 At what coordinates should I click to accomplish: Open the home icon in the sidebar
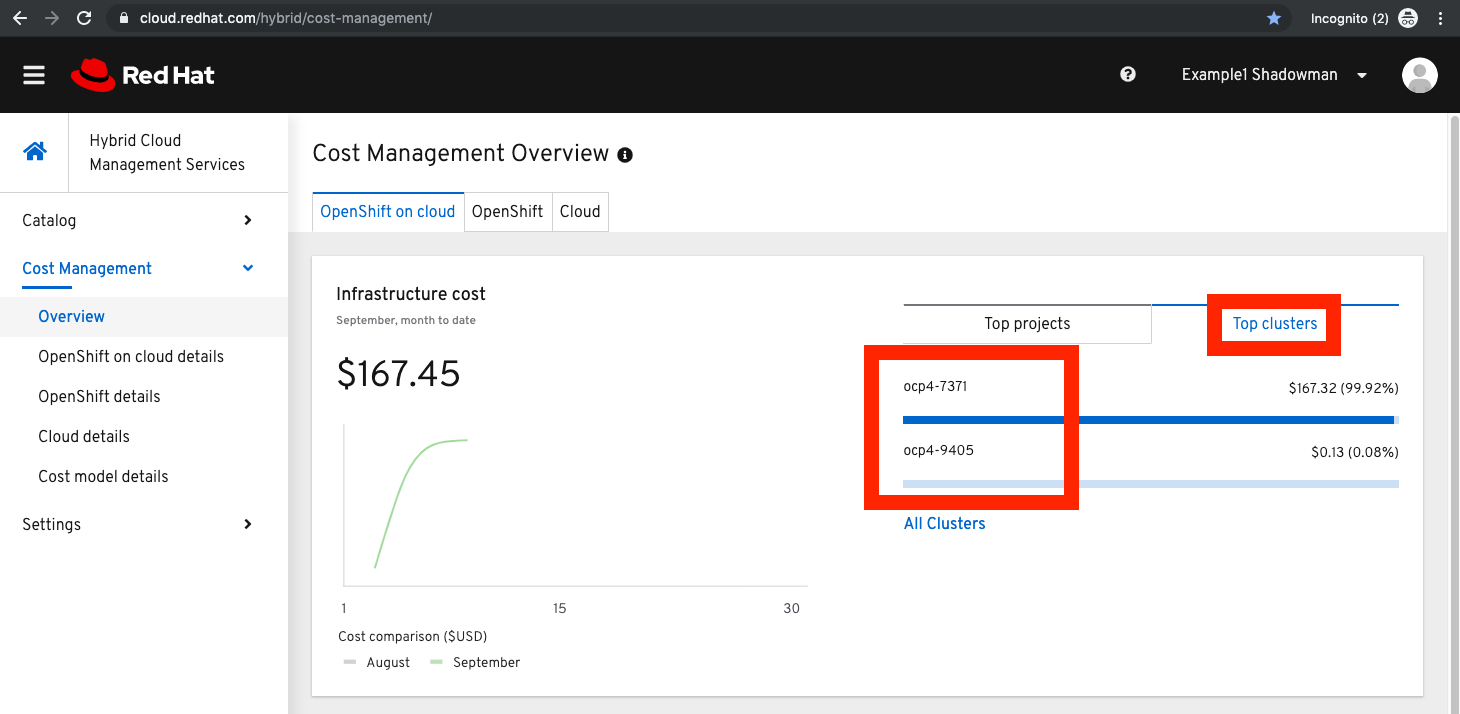pos(35,151)
